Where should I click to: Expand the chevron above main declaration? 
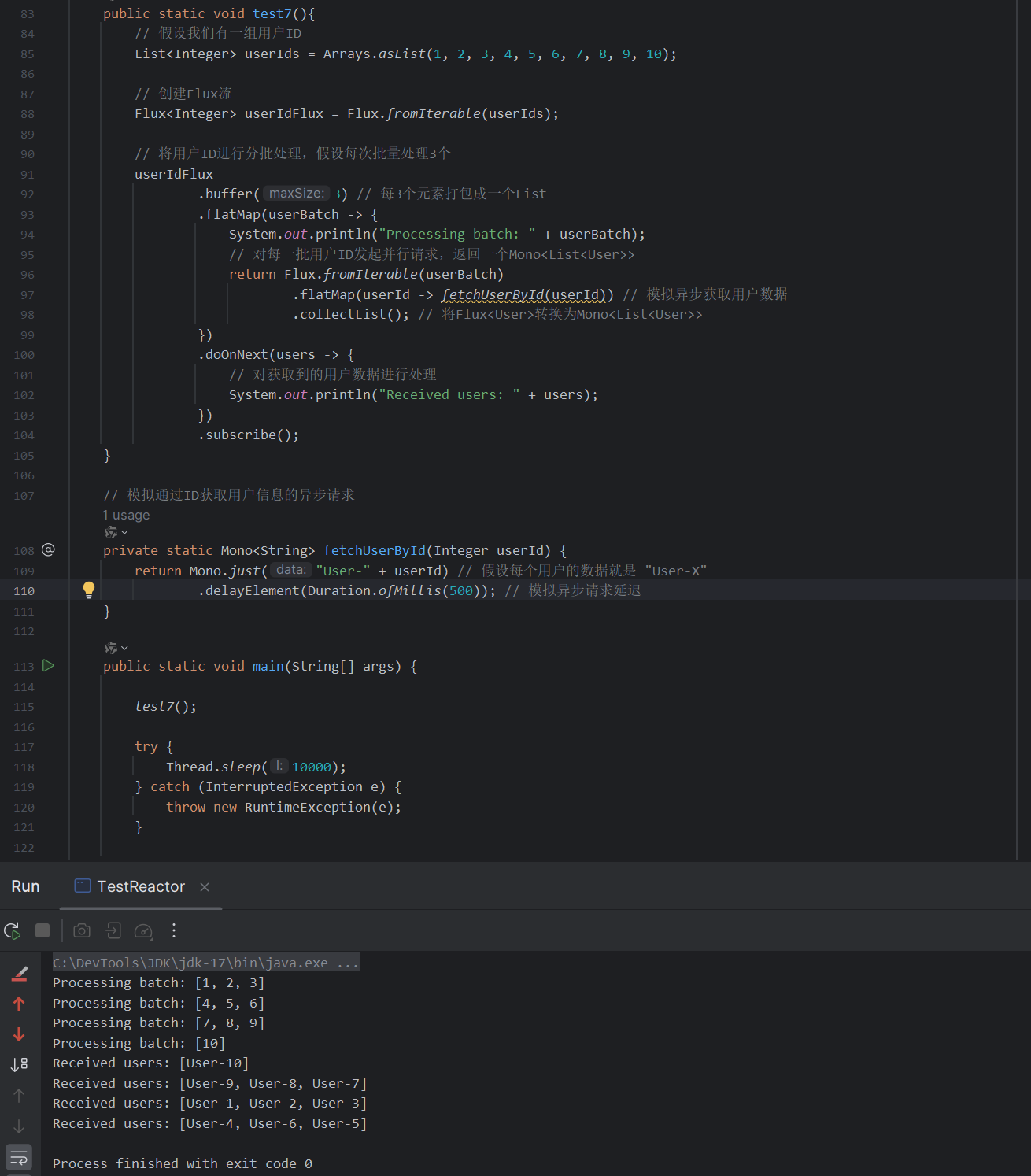click(x=124, y=649)
